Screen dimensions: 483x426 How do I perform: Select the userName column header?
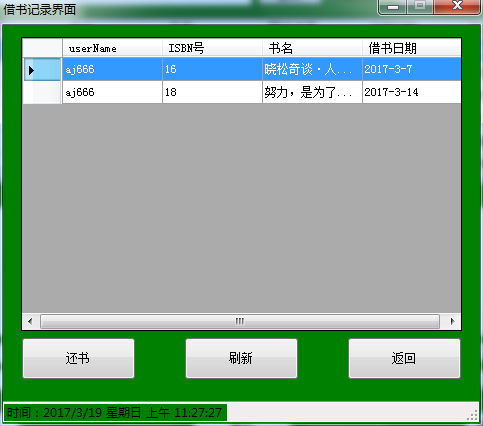click(x=112, y=48)
